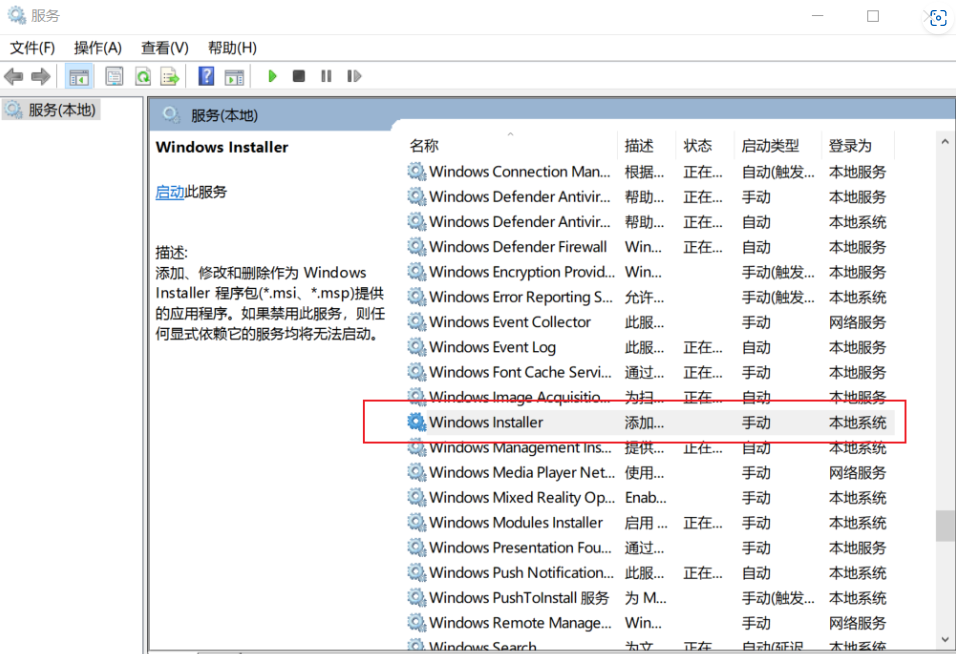Click the gear icon of Windows Installer
Image resolution: width=956 pixels, height=654 pixels.
[417, 422]
